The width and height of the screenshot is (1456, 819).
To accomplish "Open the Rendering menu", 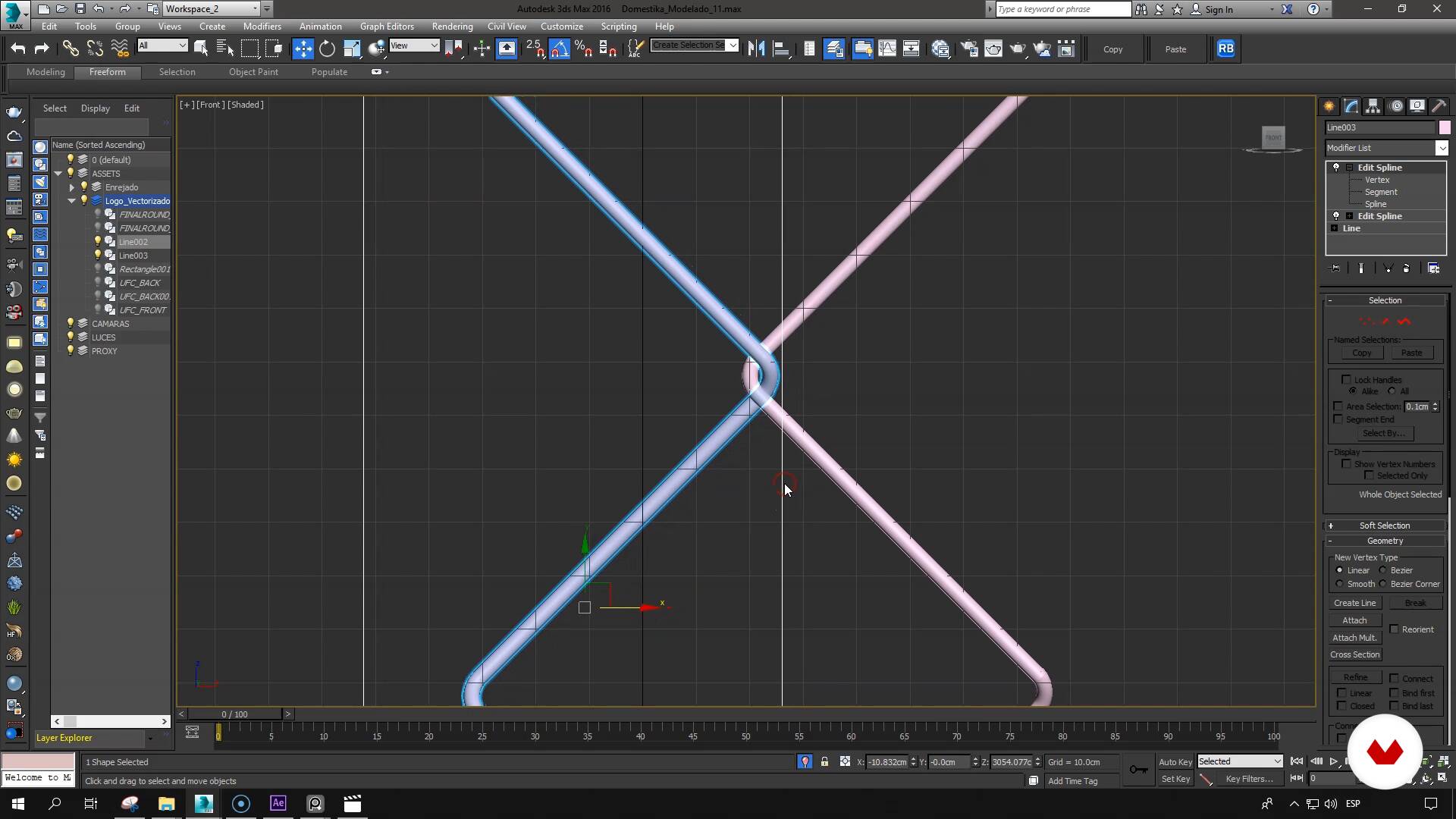I will click(452, 26).
